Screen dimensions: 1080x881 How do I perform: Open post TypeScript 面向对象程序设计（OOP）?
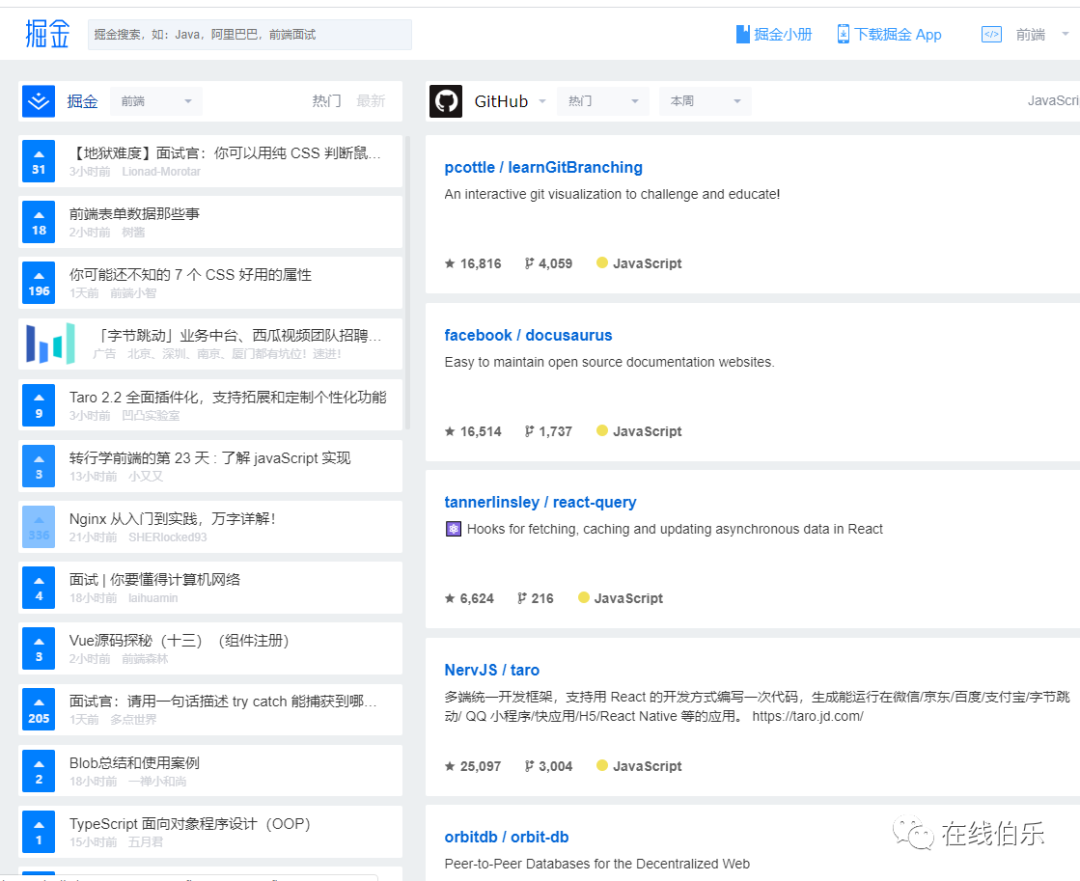[190, 824]
